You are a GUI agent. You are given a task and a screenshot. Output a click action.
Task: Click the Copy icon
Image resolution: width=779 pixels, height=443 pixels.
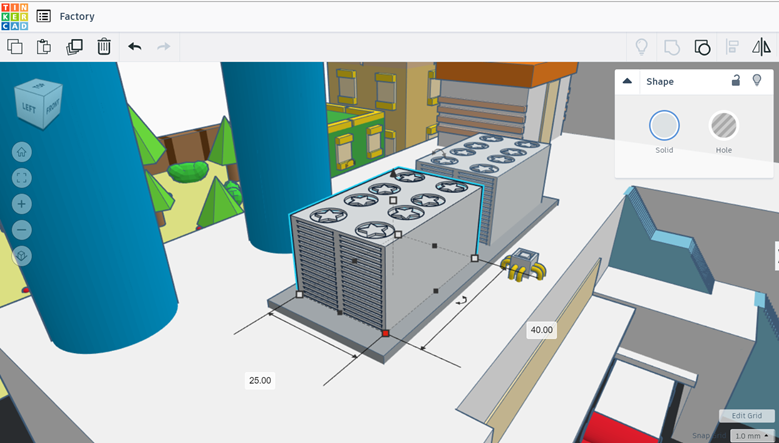(15, 47)
